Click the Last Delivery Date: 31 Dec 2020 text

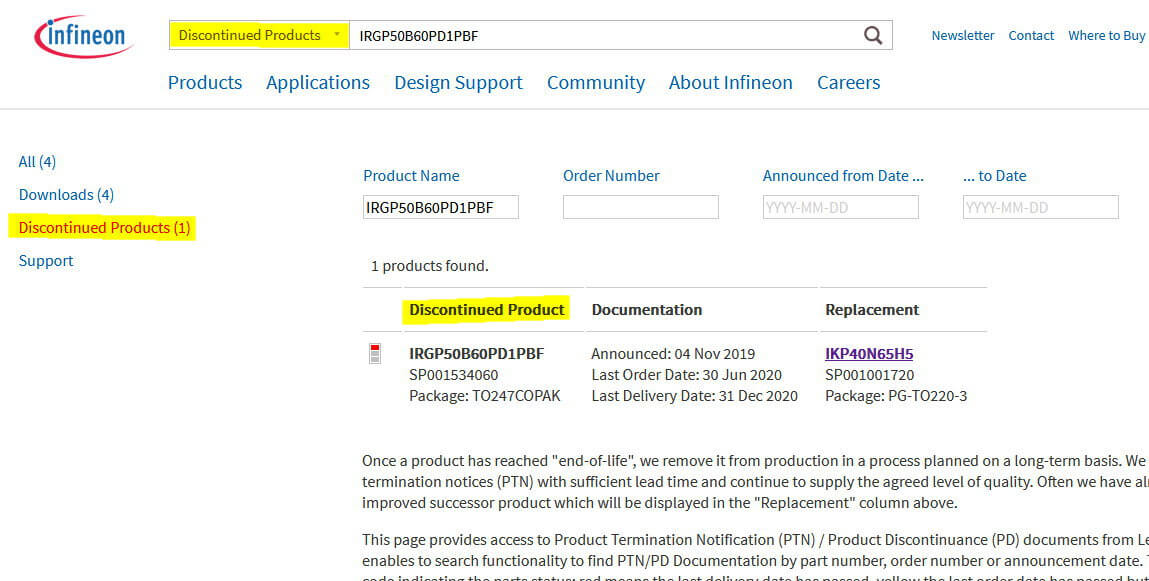[695, 396]
